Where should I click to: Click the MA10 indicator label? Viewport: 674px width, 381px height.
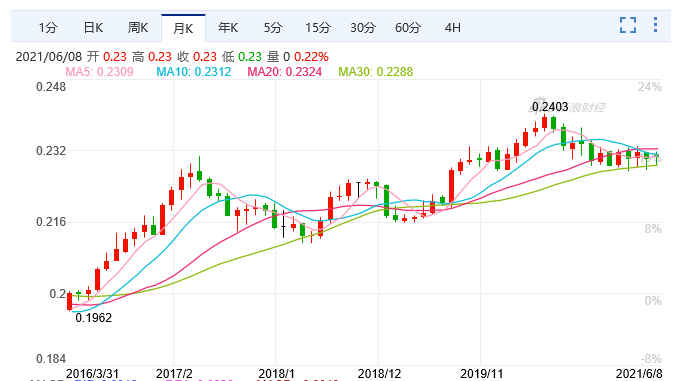pos(194,71)
